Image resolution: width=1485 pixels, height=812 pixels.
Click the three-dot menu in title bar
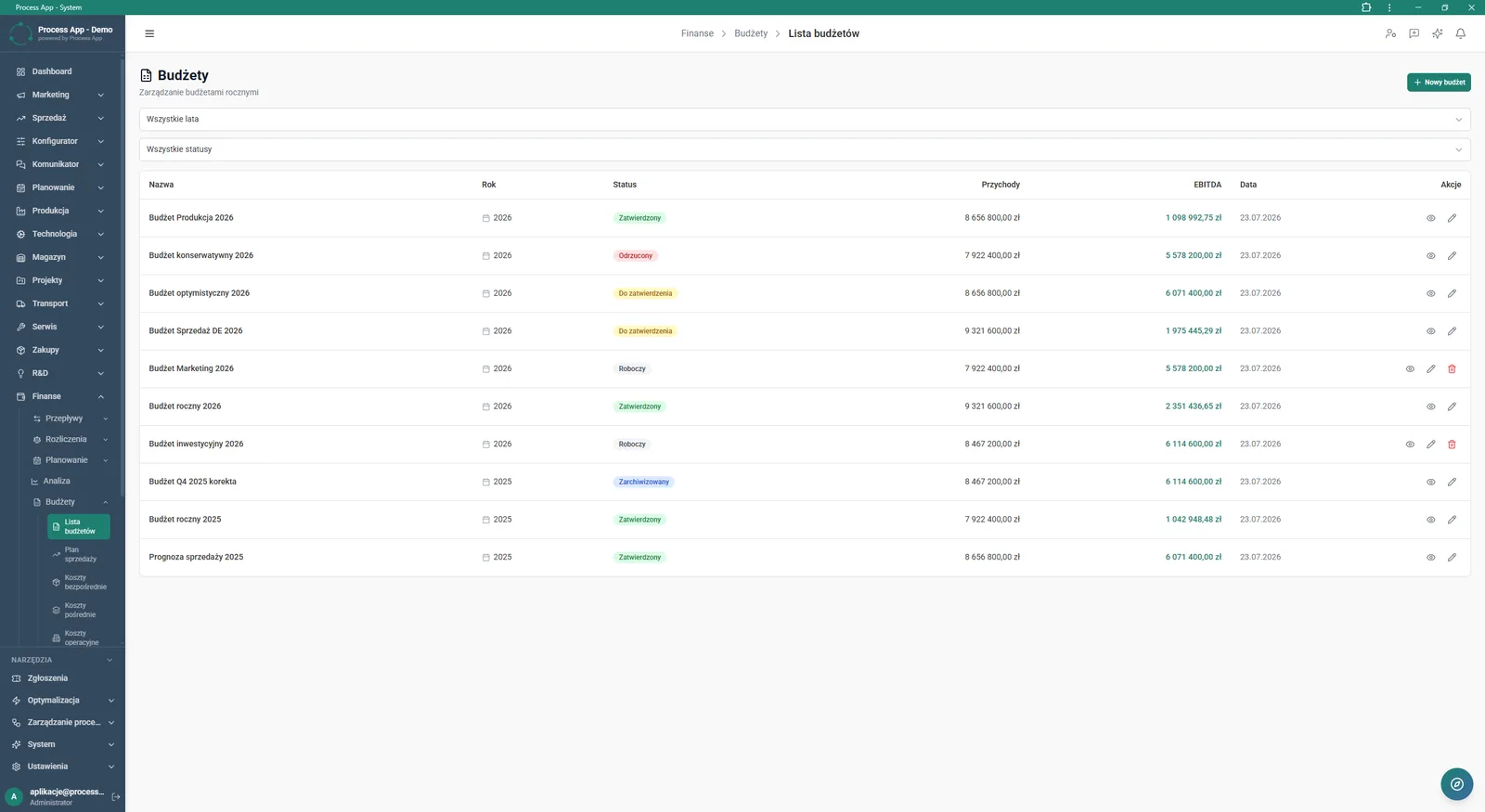point(1389,7)
